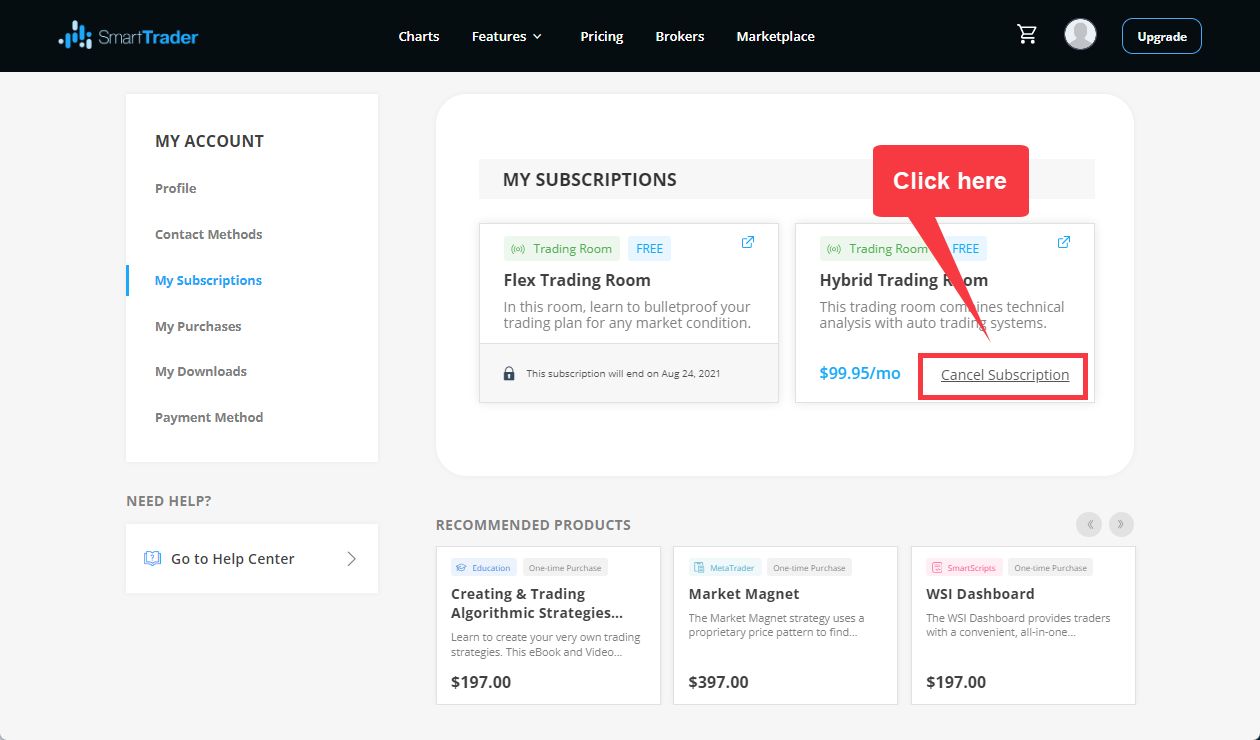Viewport: 1260px width, 740px height.
Task: Open Flex Trading Room title
Action: coord(577,280)
